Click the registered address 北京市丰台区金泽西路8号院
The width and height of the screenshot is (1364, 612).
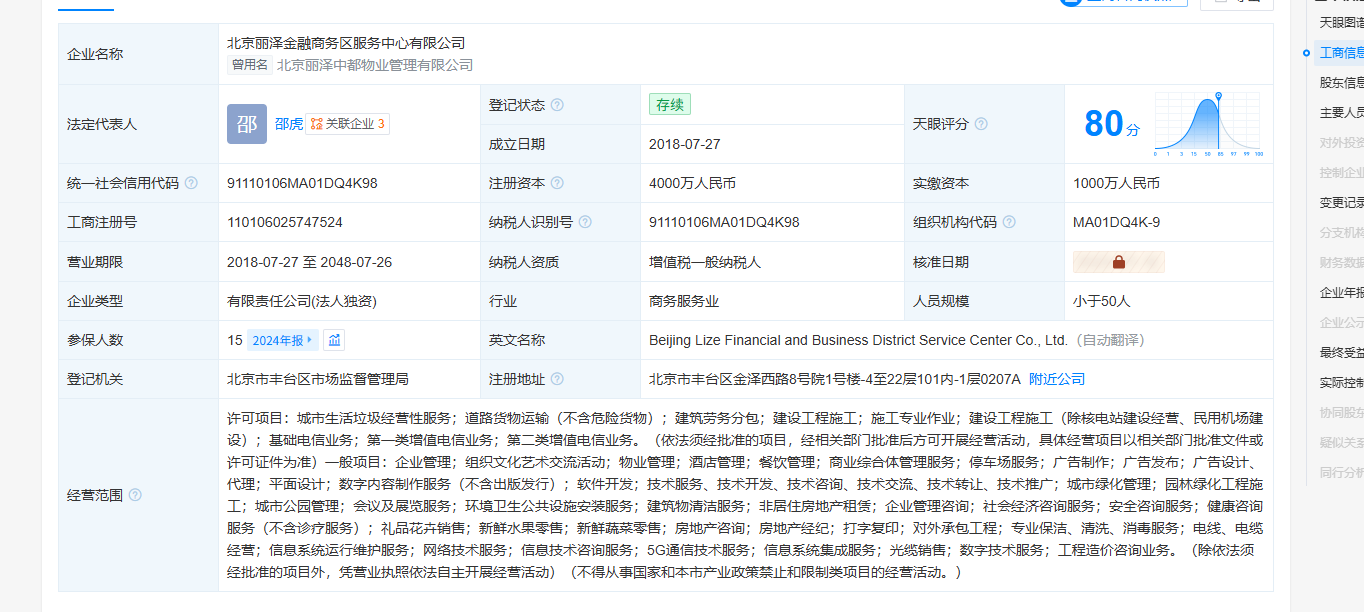coord(835,379)
